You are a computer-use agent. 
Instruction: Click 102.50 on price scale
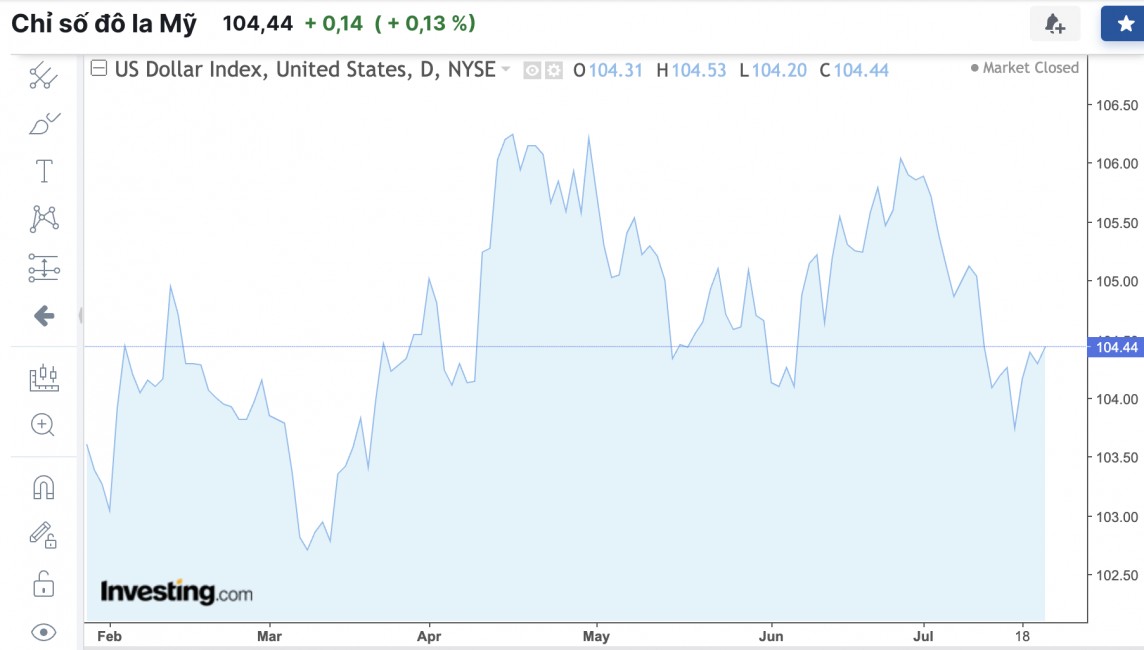[1116, 575]
